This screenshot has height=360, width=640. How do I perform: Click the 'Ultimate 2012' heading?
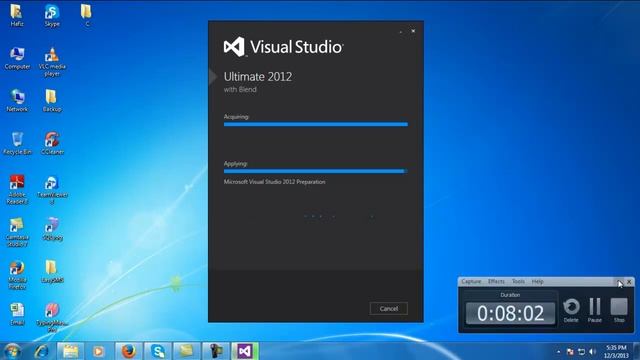click(258, 77)
